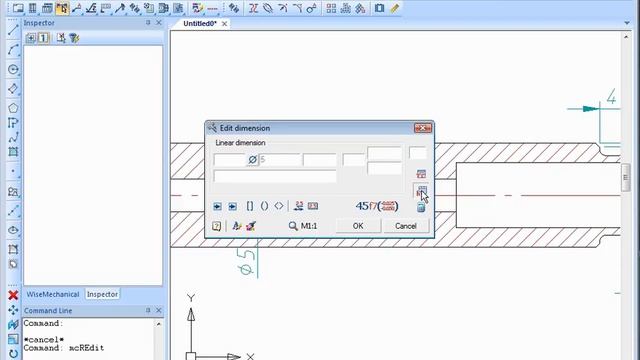This screenshot has width=640, height=360.
Task: Click the square brackets [] button
Action: point(250,206)
